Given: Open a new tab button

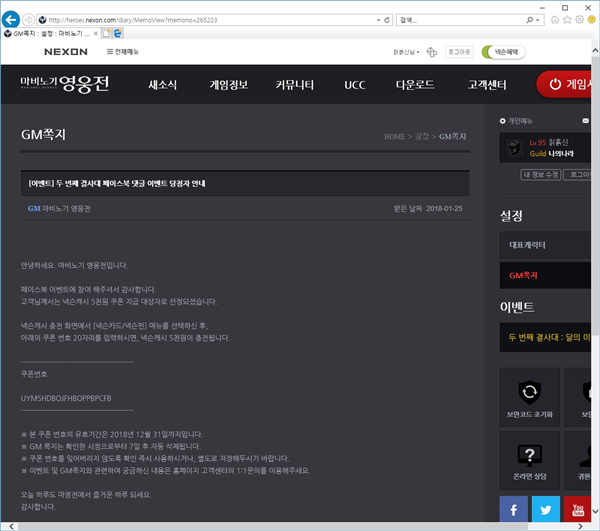Looking at the screenshot, I should coord(106,34).
